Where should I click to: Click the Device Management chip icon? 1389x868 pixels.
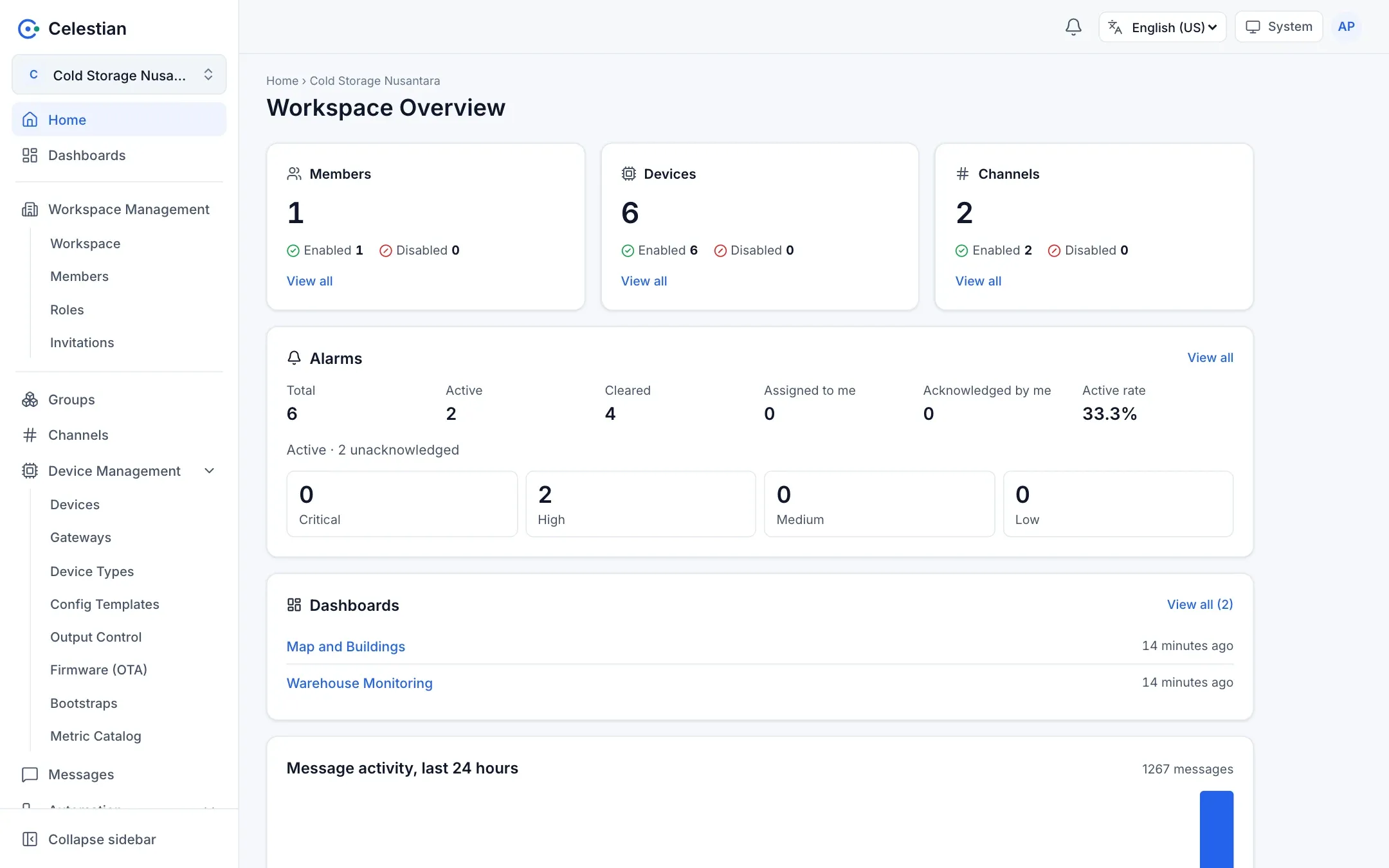(30, 471)
